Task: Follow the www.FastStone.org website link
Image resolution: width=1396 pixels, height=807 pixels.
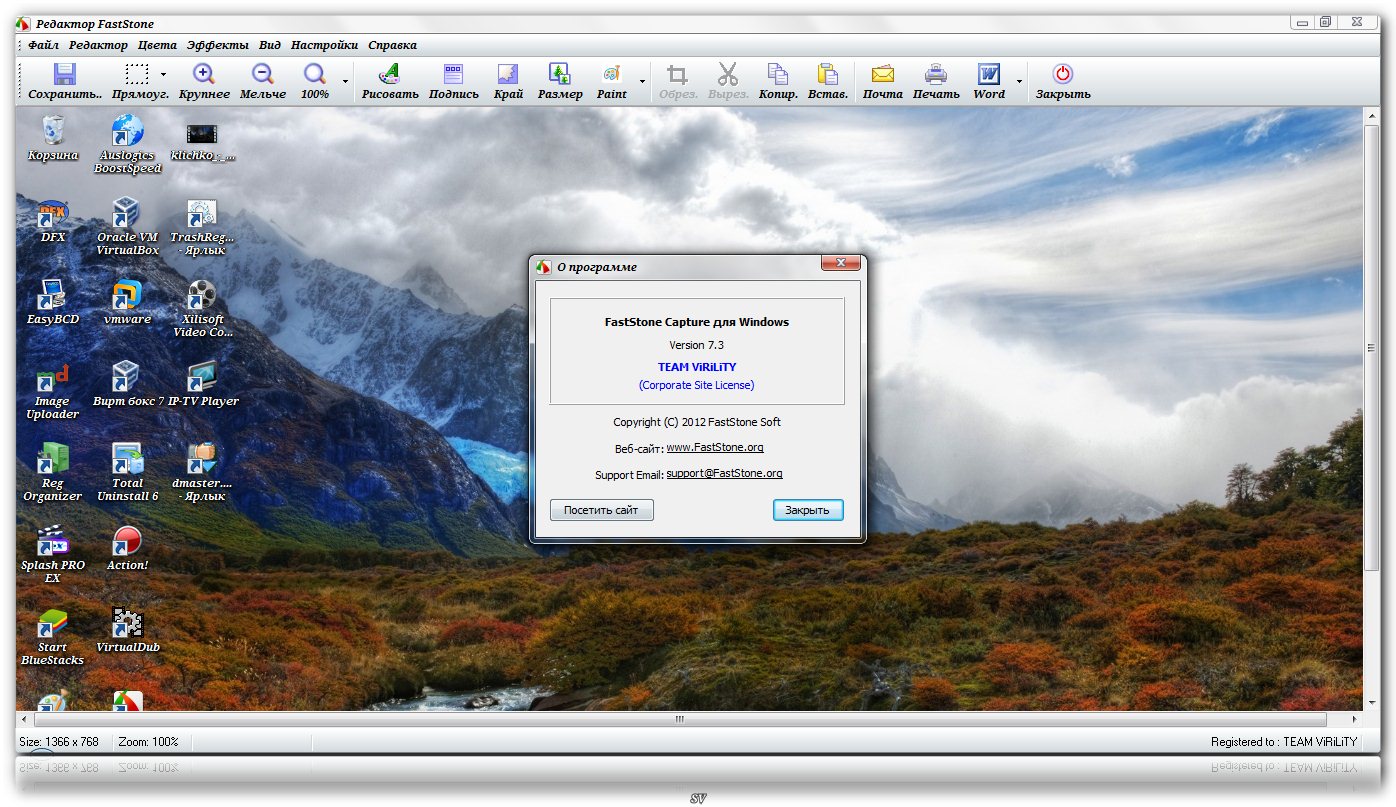Action: [714, 448]
